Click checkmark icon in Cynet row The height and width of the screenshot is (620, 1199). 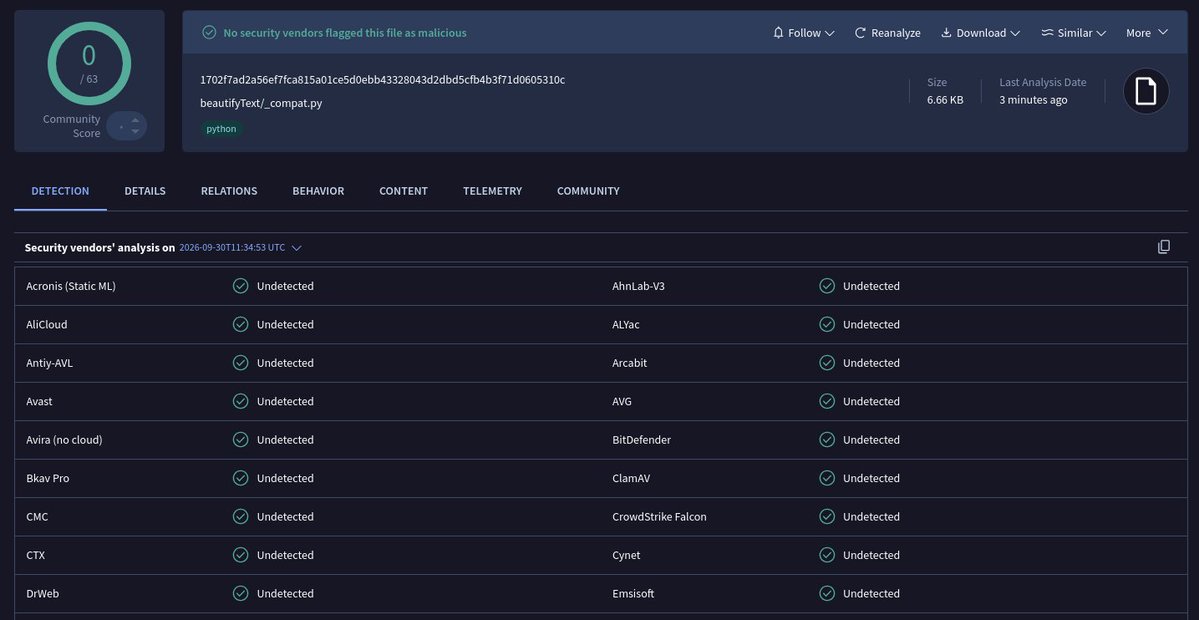[x=827, y=555]
